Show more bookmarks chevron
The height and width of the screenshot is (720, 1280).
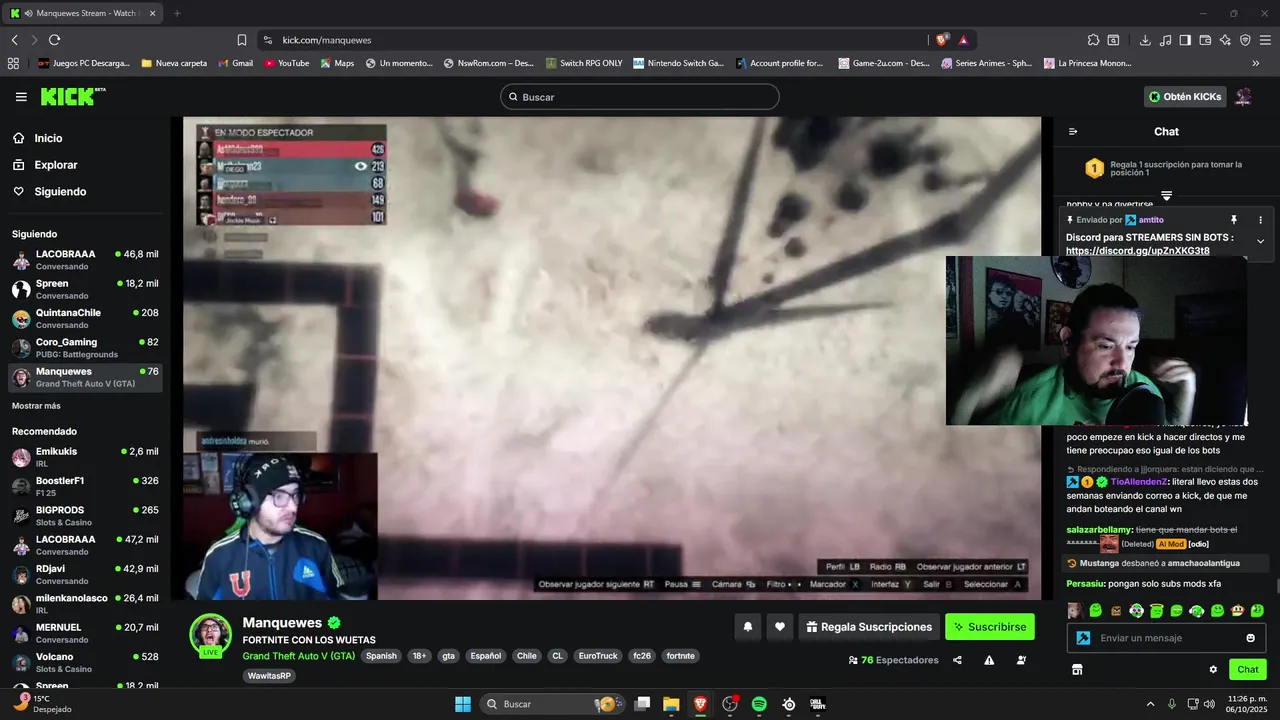[1256, 63]
